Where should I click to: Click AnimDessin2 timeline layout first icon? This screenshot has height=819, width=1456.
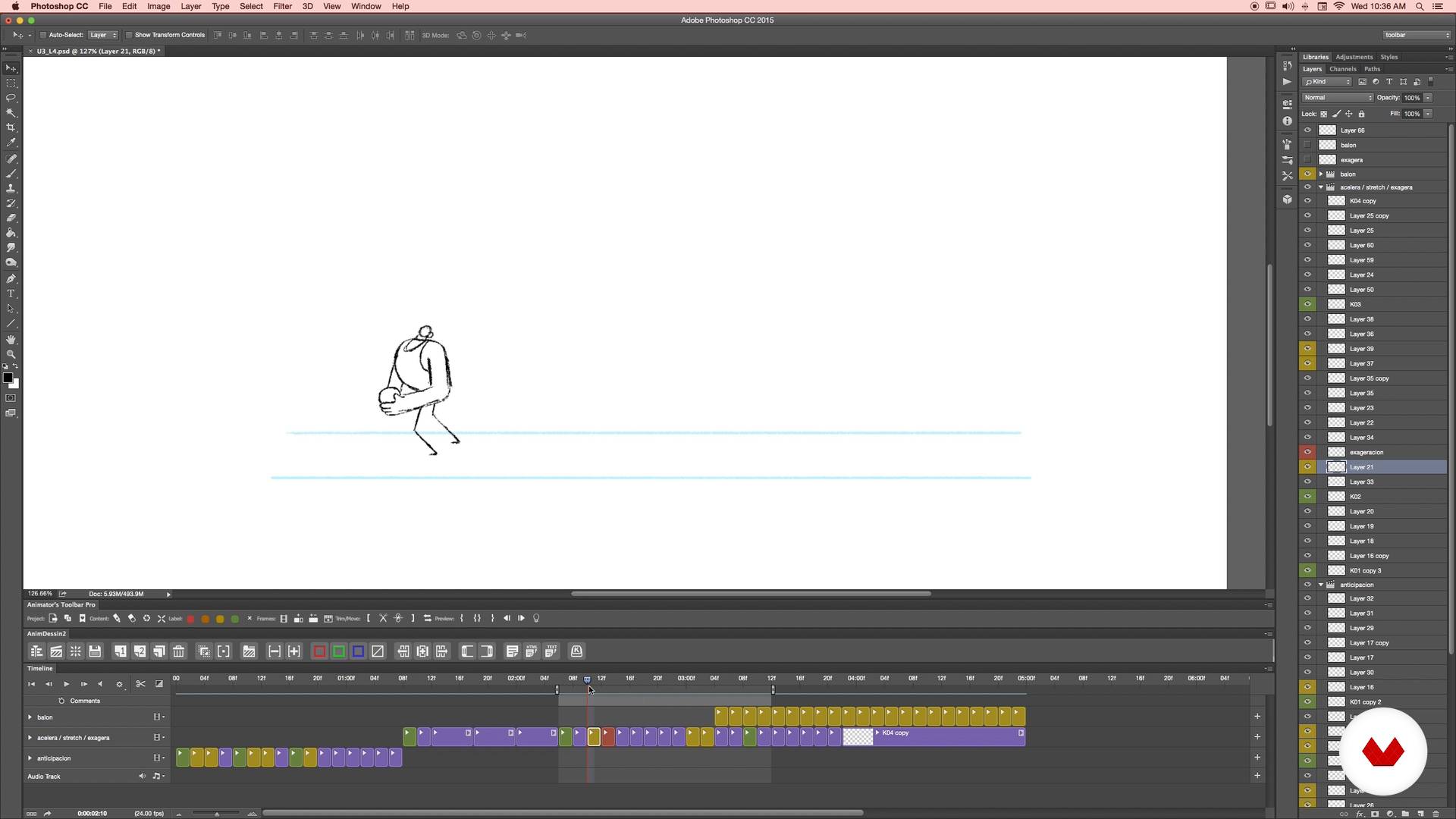(x=36, y=651)
